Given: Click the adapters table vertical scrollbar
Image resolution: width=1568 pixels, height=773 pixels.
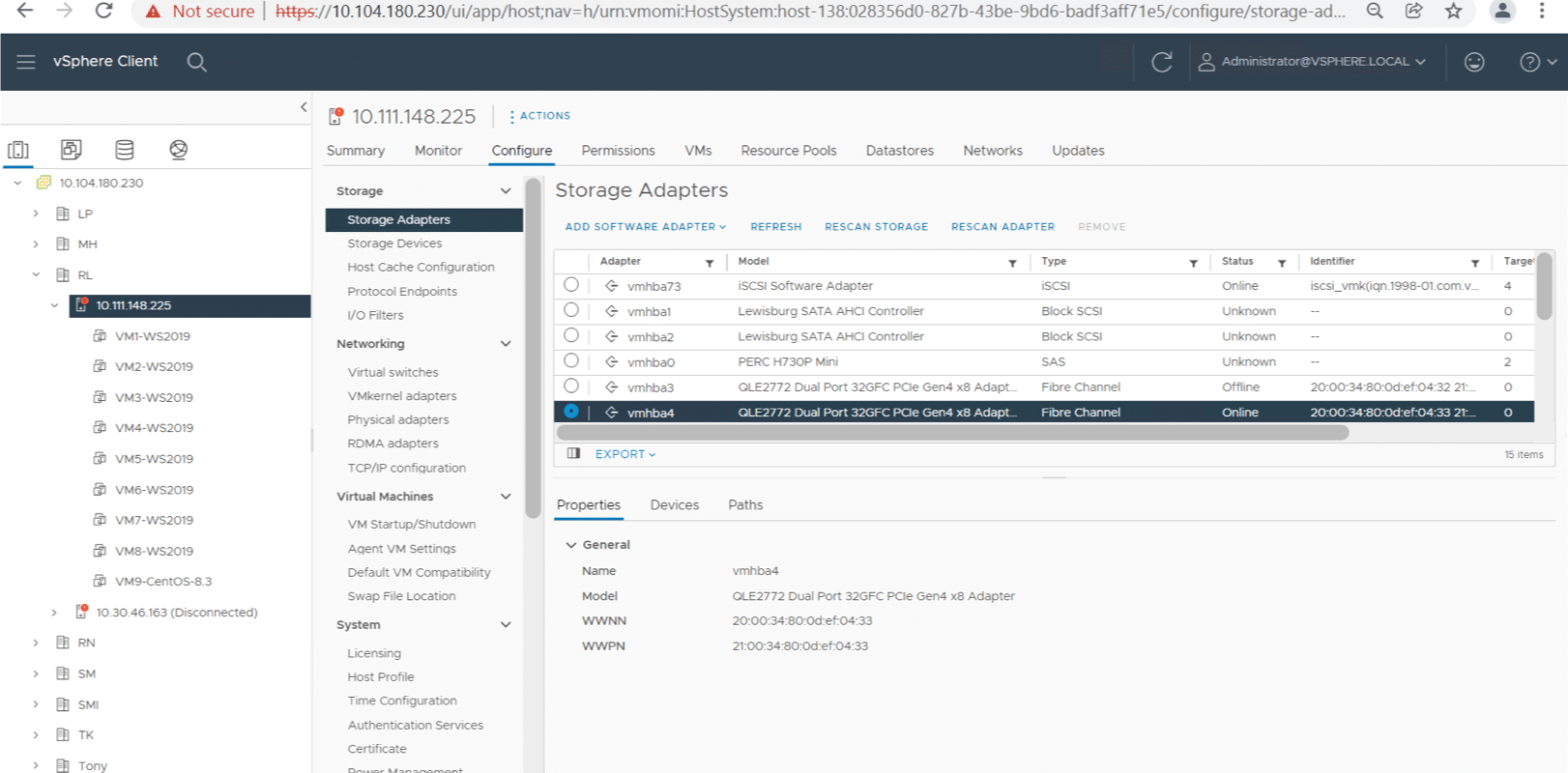Looking at the screenshot, I should point(1545,286).
